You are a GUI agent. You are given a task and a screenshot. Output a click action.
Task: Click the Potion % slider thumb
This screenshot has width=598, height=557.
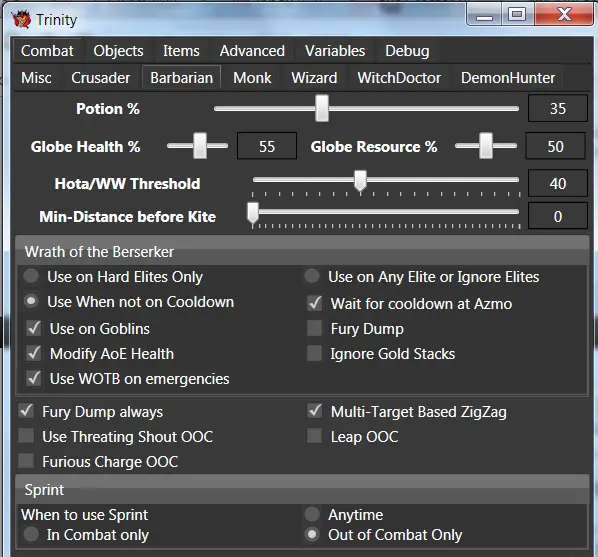[x=322, y=109]
